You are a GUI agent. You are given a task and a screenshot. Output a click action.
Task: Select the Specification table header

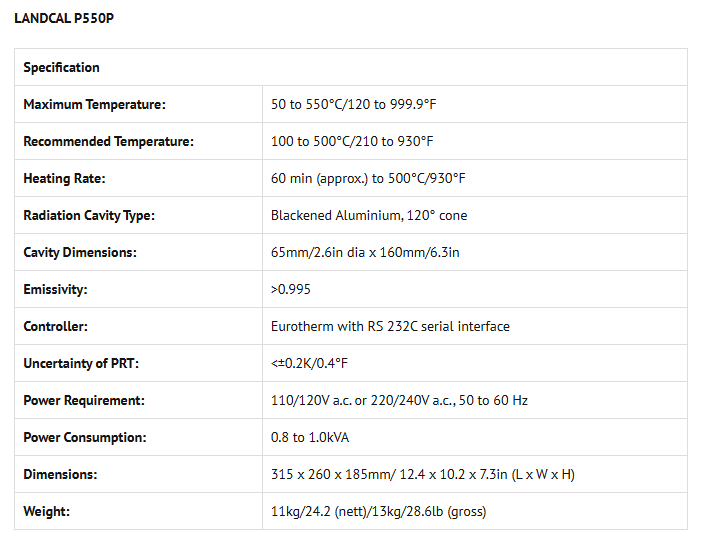(62, 68)
